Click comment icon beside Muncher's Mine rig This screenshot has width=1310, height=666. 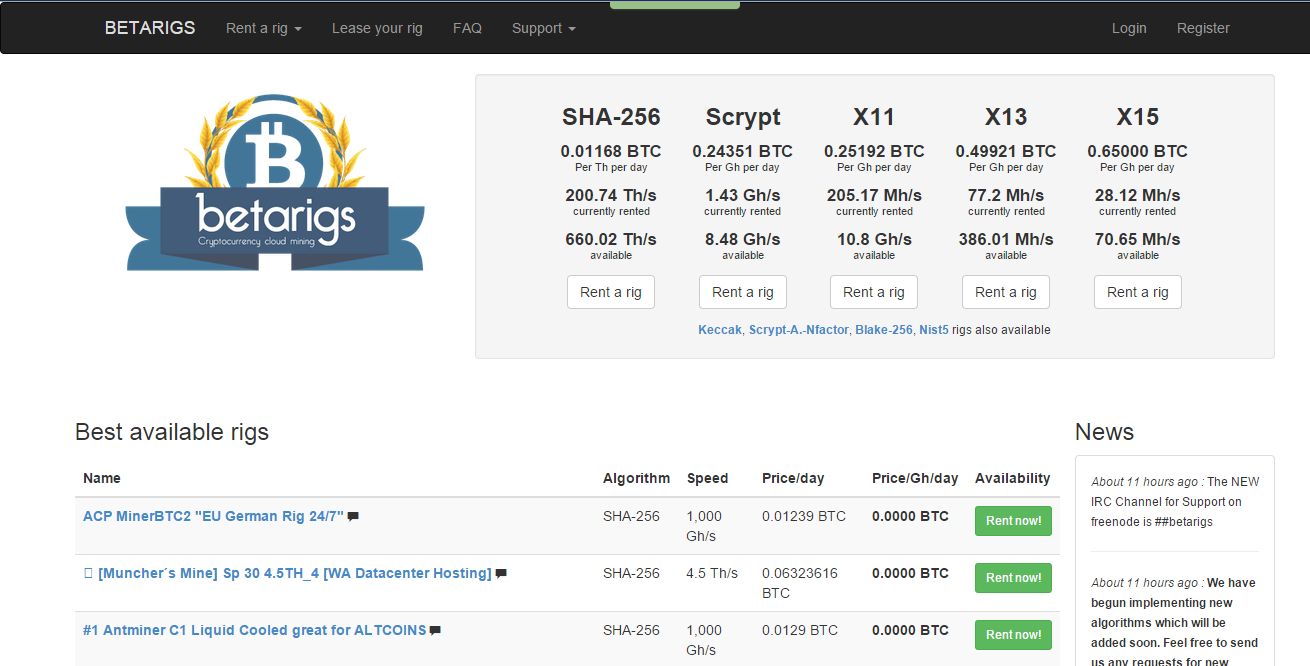(501, 574)
